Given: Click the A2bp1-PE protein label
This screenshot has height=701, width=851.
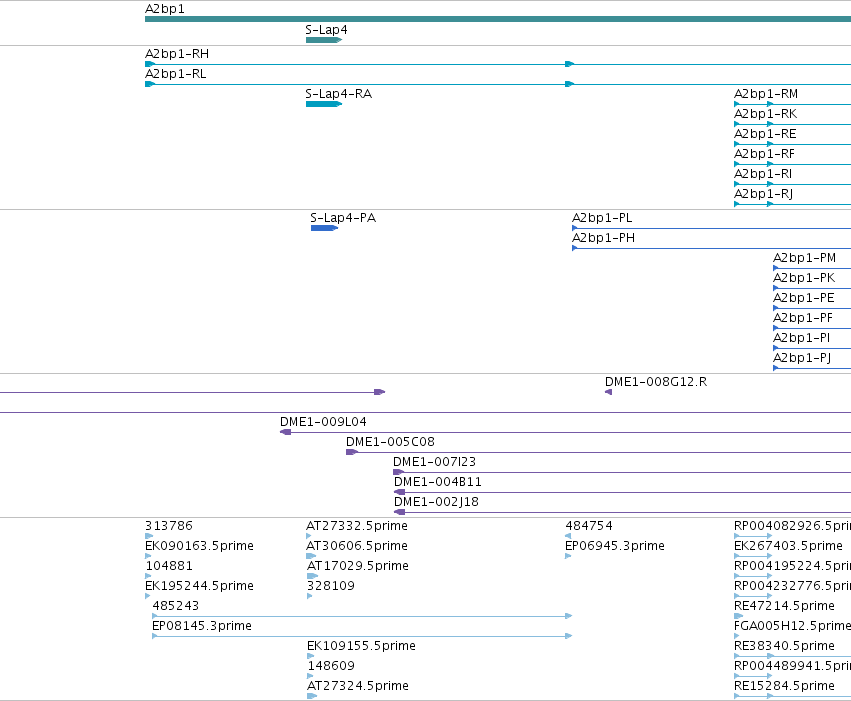Looking at the screenshot, I should 804,298.
